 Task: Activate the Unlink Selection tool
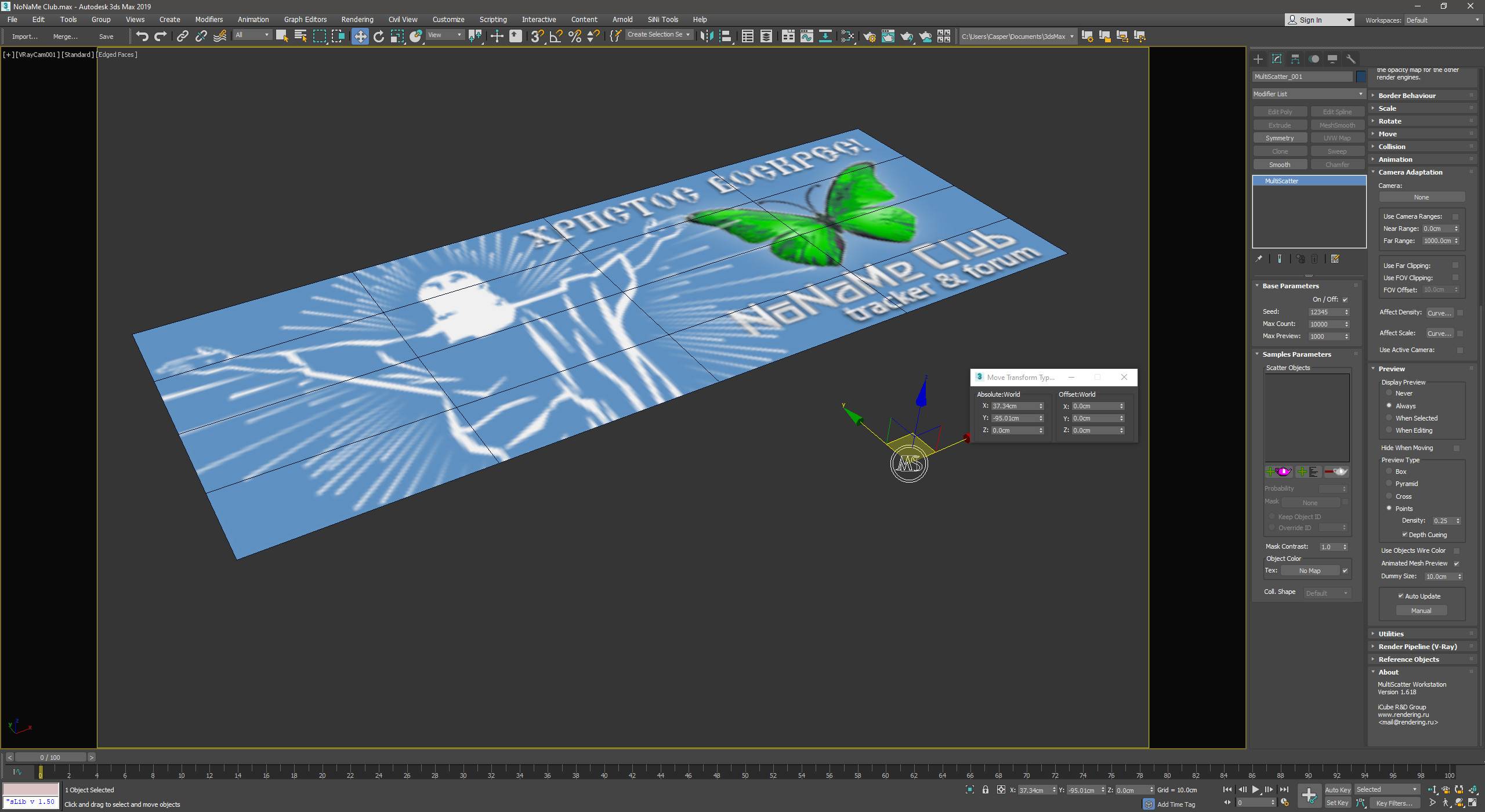[201, 36]
